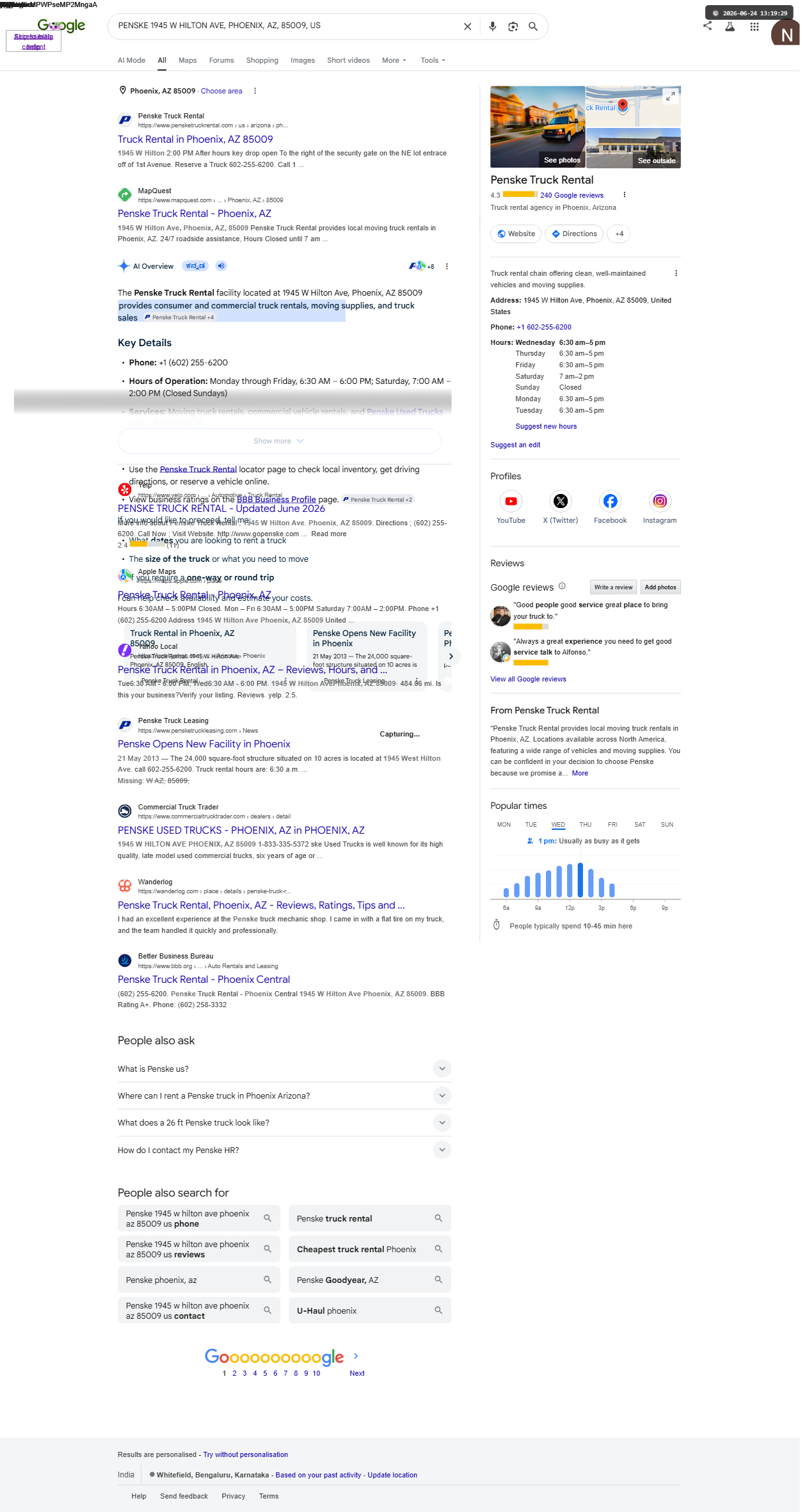Switch to the Images tab
Screen dimensions: 809x1512
pyautogui.click(x=303, y=60)
